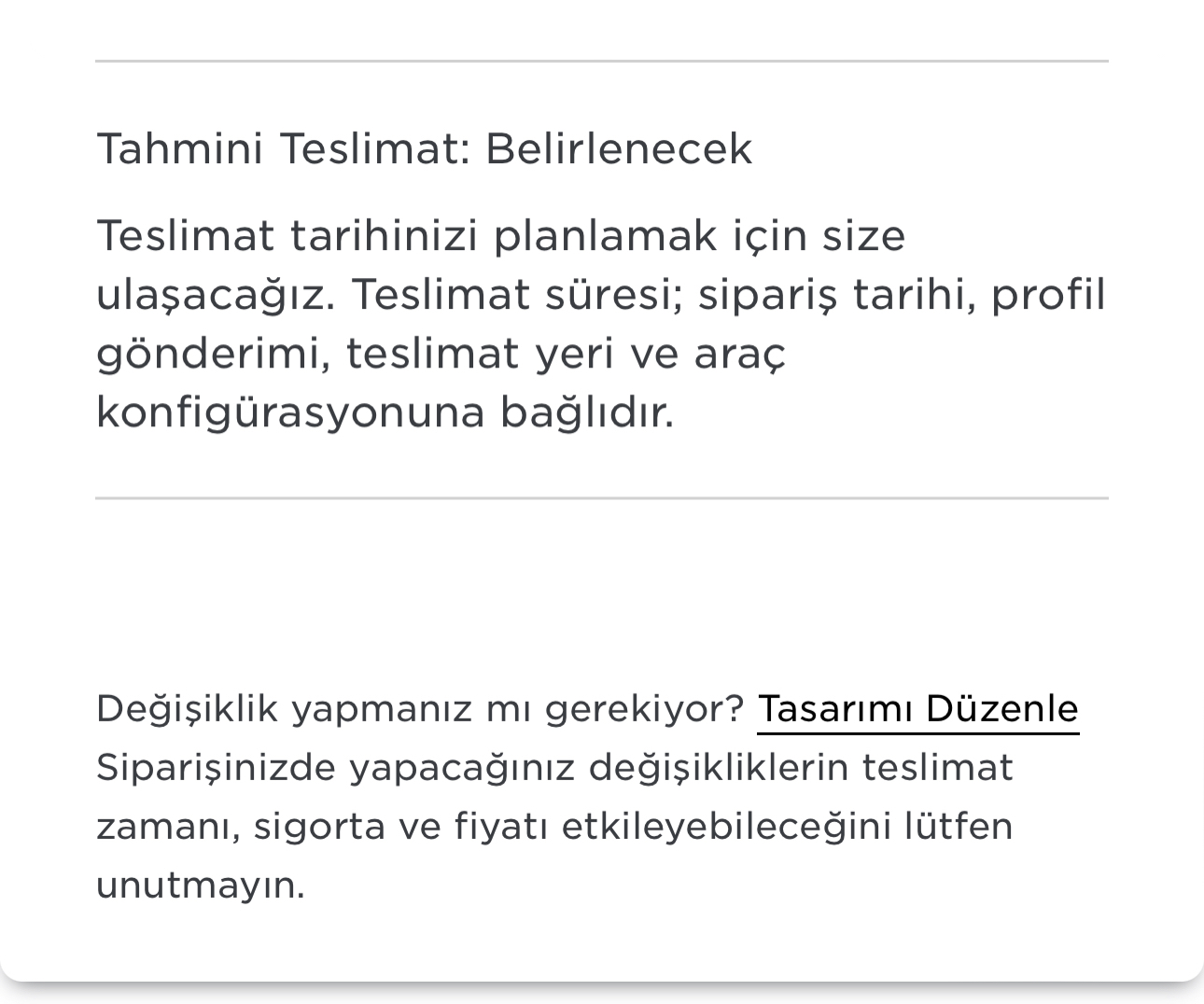The image size is (1204, 1004).
Task: Click the gönderimi, teslimat yeri line
Action: [441, 354]
